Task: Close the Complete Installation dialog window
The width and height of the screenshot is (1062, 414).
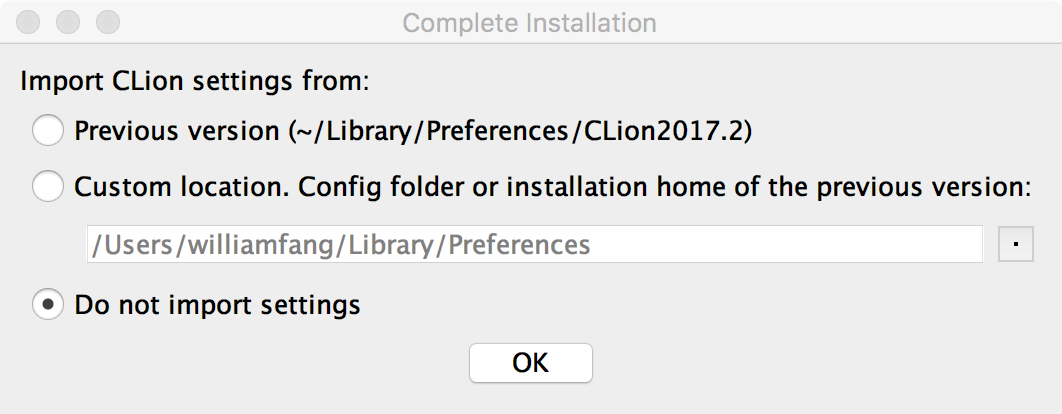Action: pyautogui.click(x=28, y=22)
